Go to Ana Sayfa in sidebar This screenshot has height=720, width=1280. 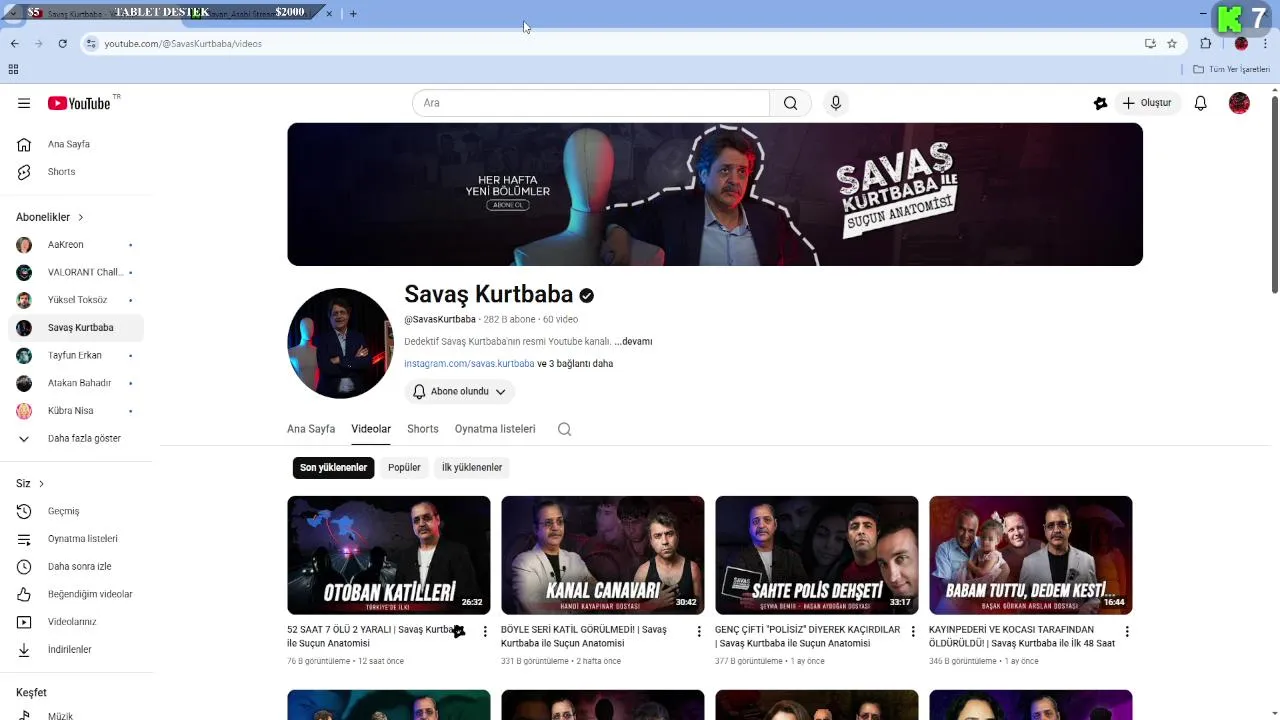click(76, 144)
